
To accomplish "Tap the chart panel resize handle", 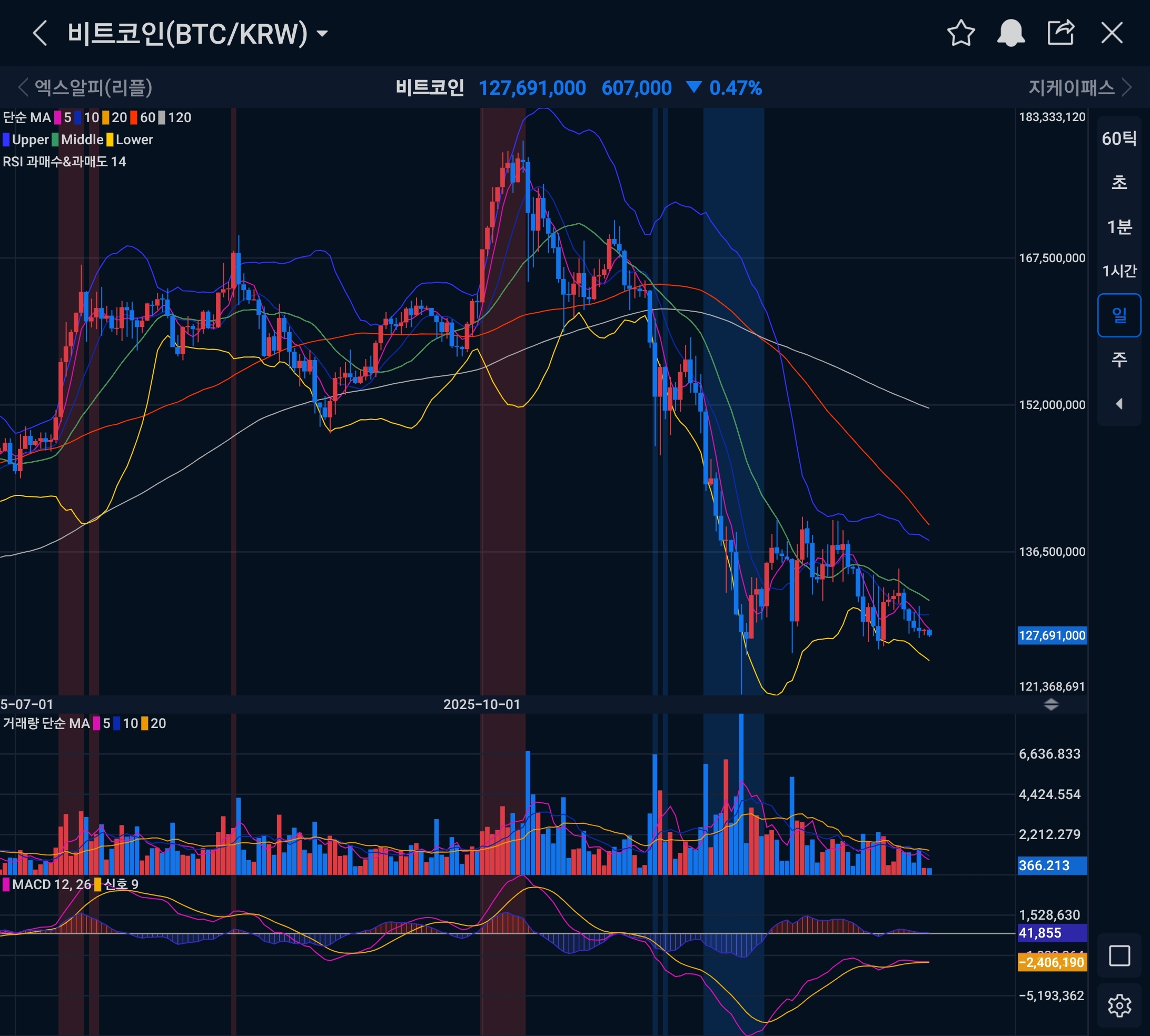I will tap(1051, 705).
